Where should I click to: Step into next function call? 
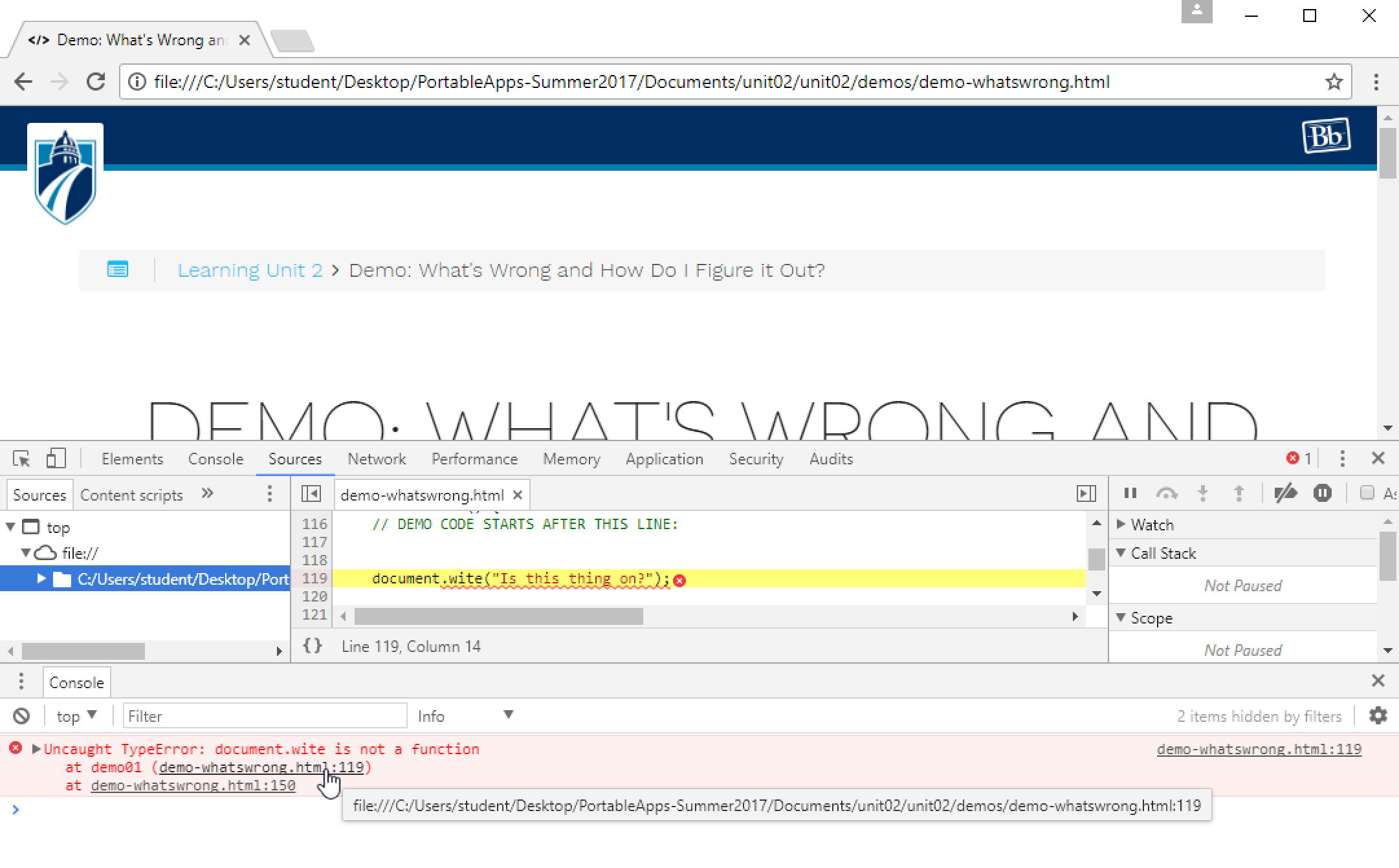click(1203, 493)
